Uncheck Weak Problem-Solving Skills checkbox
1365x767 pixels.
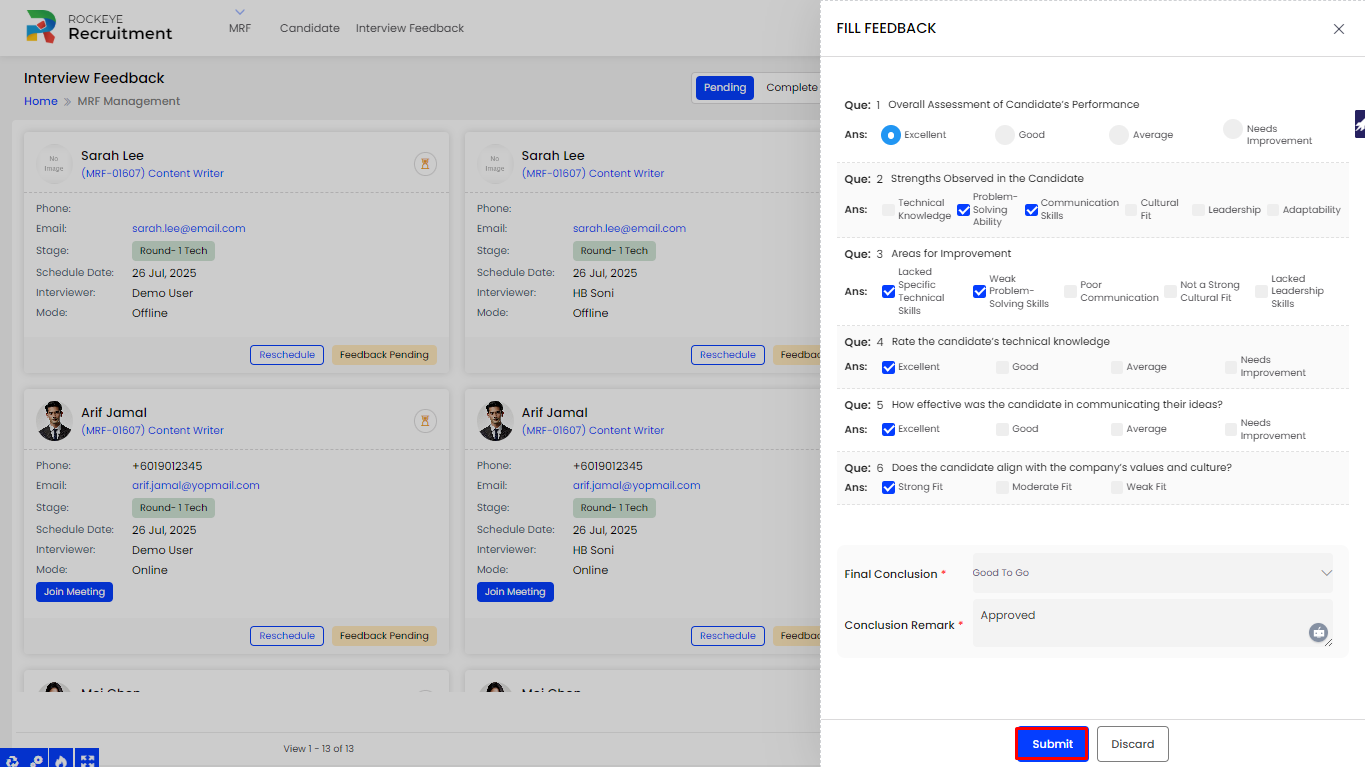pos(980,292)
